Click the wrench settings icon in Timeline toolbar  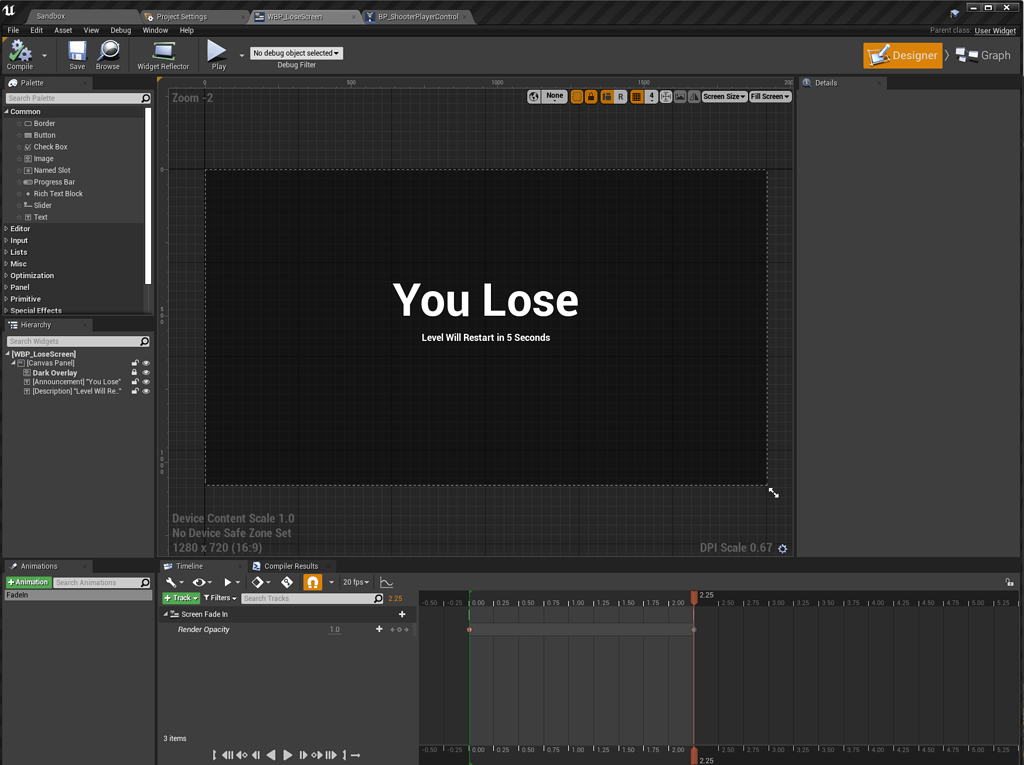[171, 582]
